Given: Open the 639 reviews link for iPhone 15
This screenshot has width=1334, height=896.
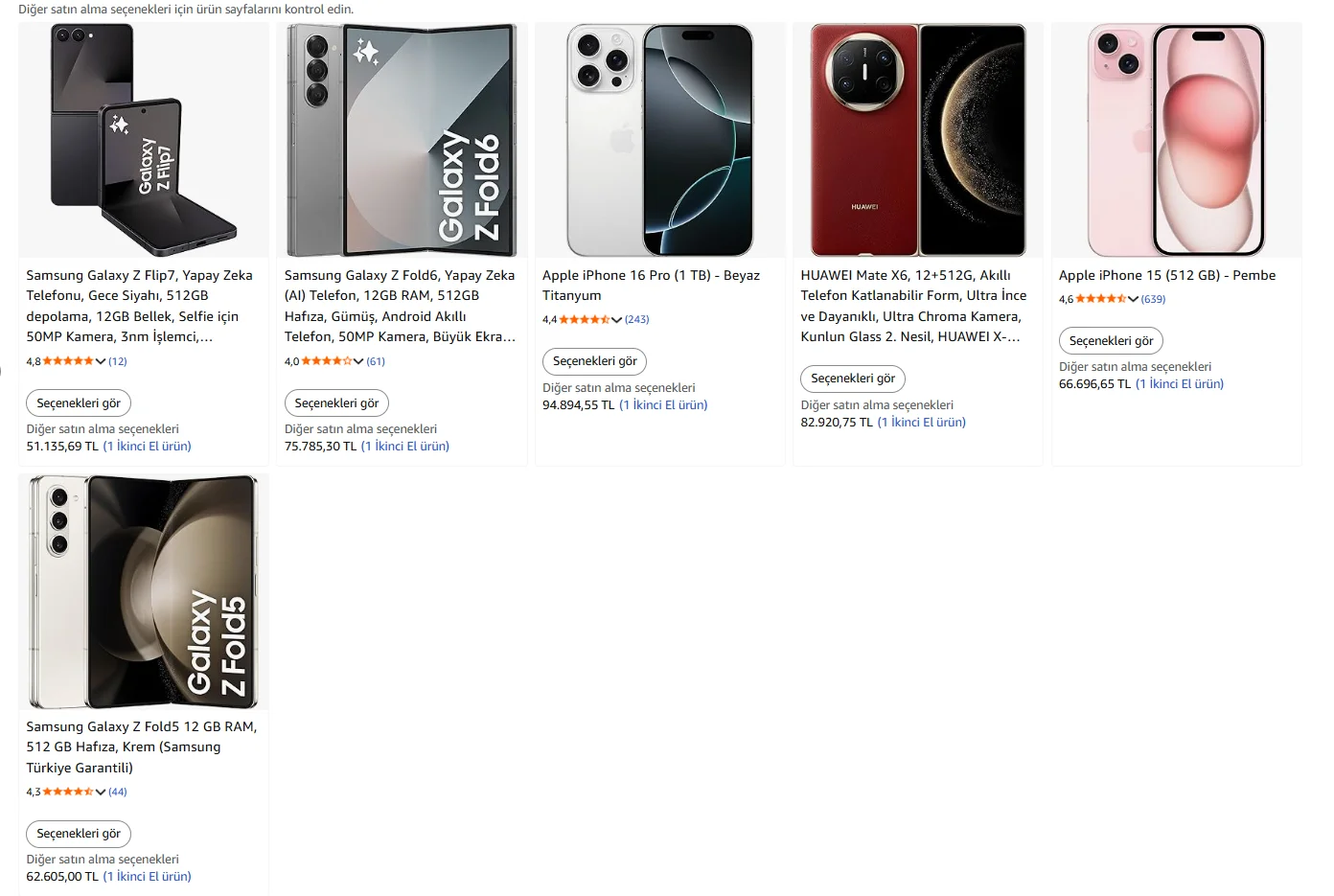Looking at the screenshot, I should 1153,299.
